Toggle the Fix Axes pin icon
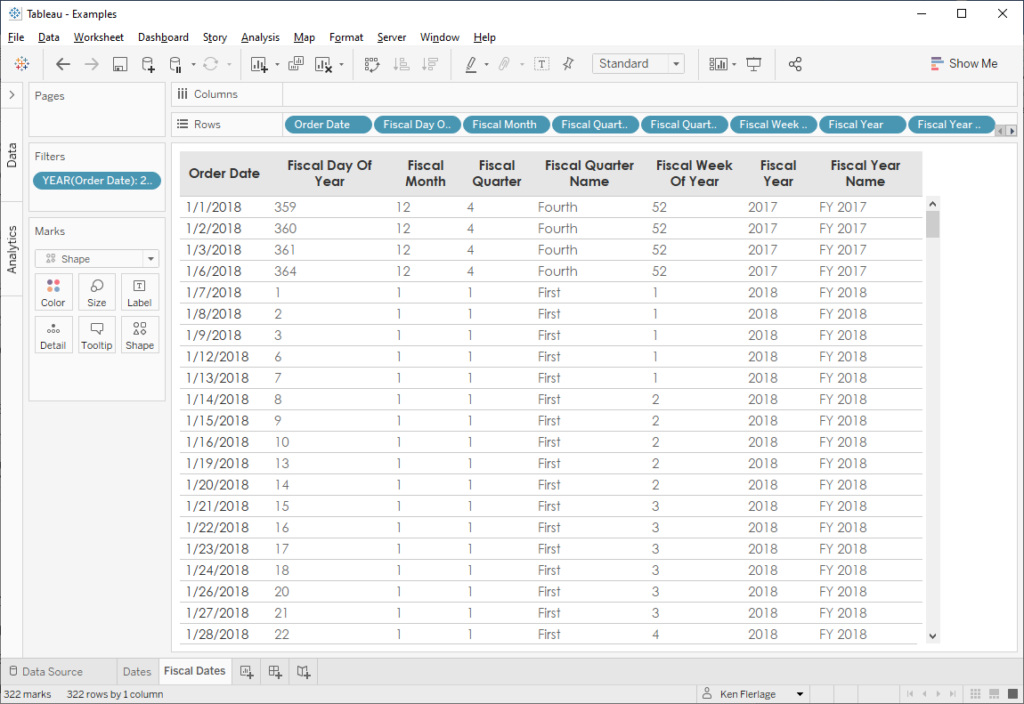Screen dimensions: 1024x704 click(568, 64)
